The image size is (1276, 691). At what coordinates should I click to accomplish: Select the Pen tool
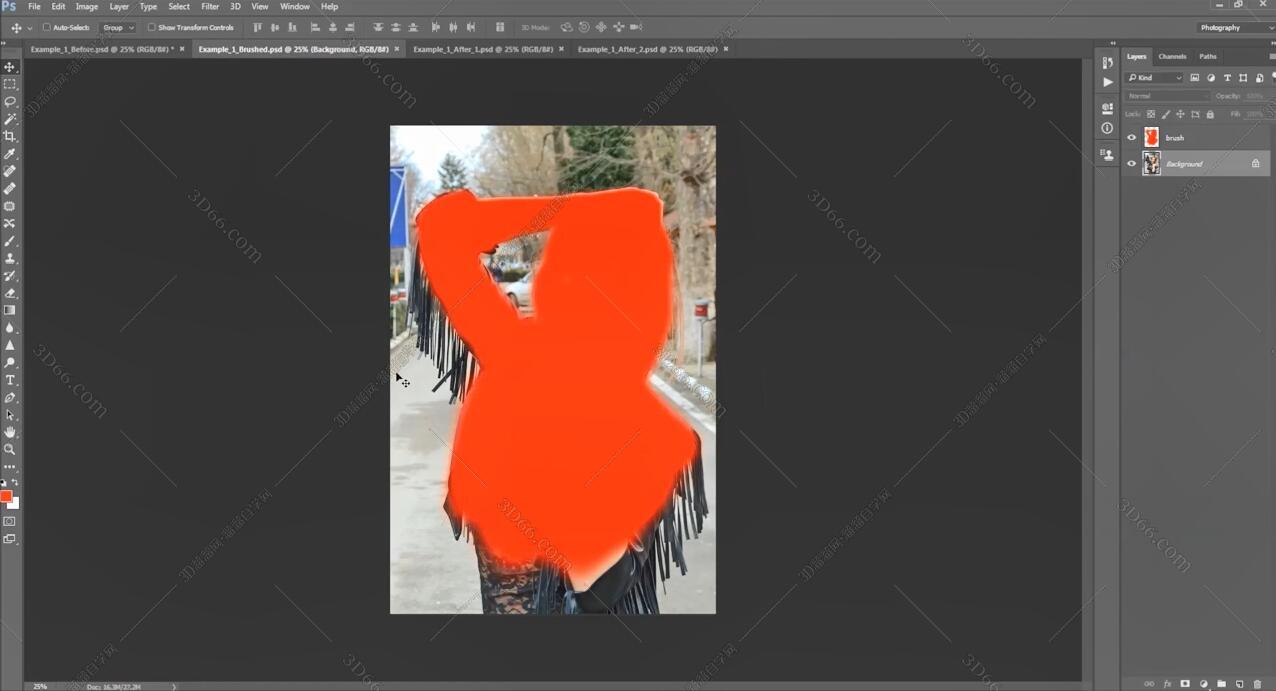(x=10, y=397)
